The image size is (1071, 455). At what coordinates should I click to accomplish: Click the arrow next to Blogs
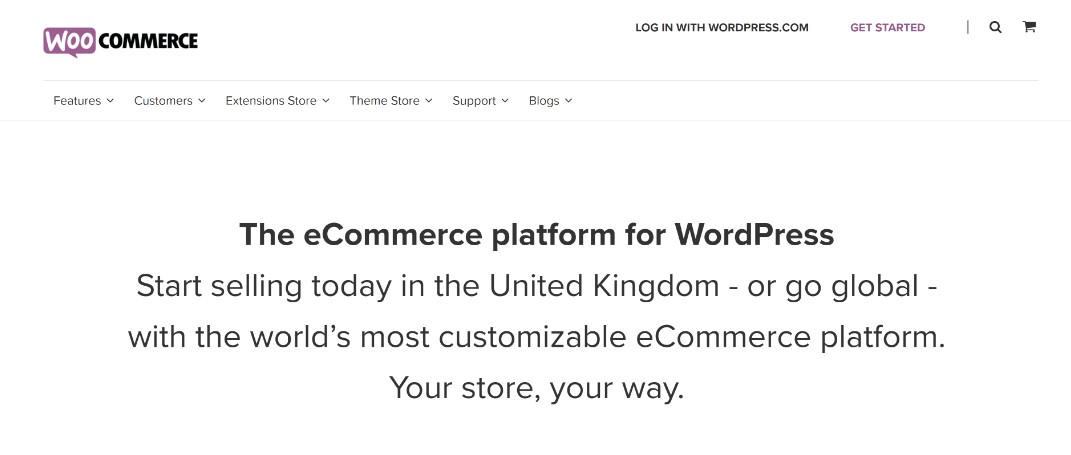click(x=568, y=100)
